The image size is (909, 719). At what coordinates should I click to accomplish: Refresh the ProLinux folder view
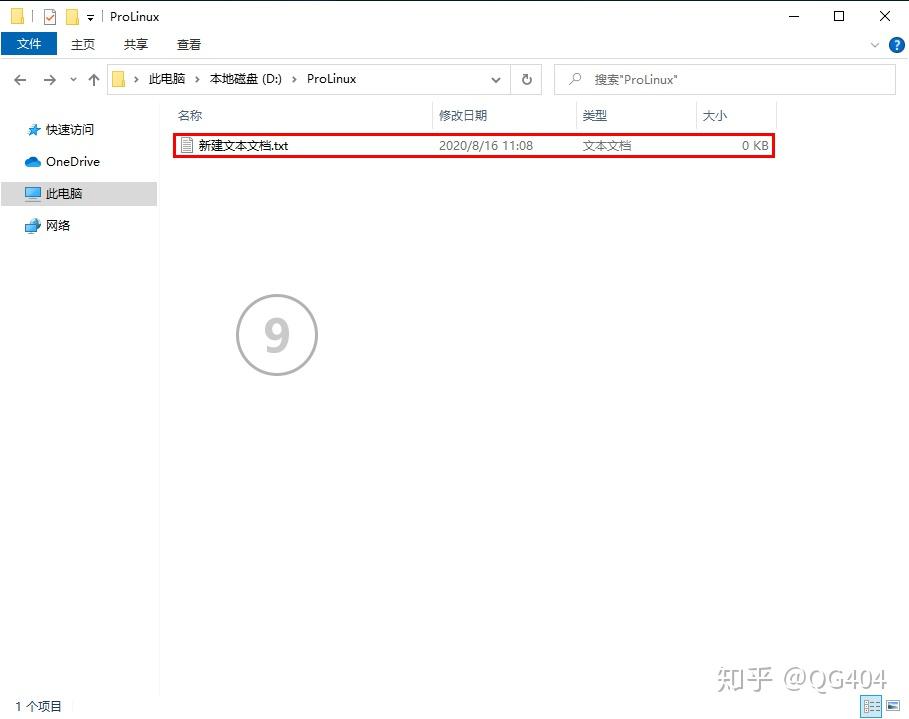(527, 80)
